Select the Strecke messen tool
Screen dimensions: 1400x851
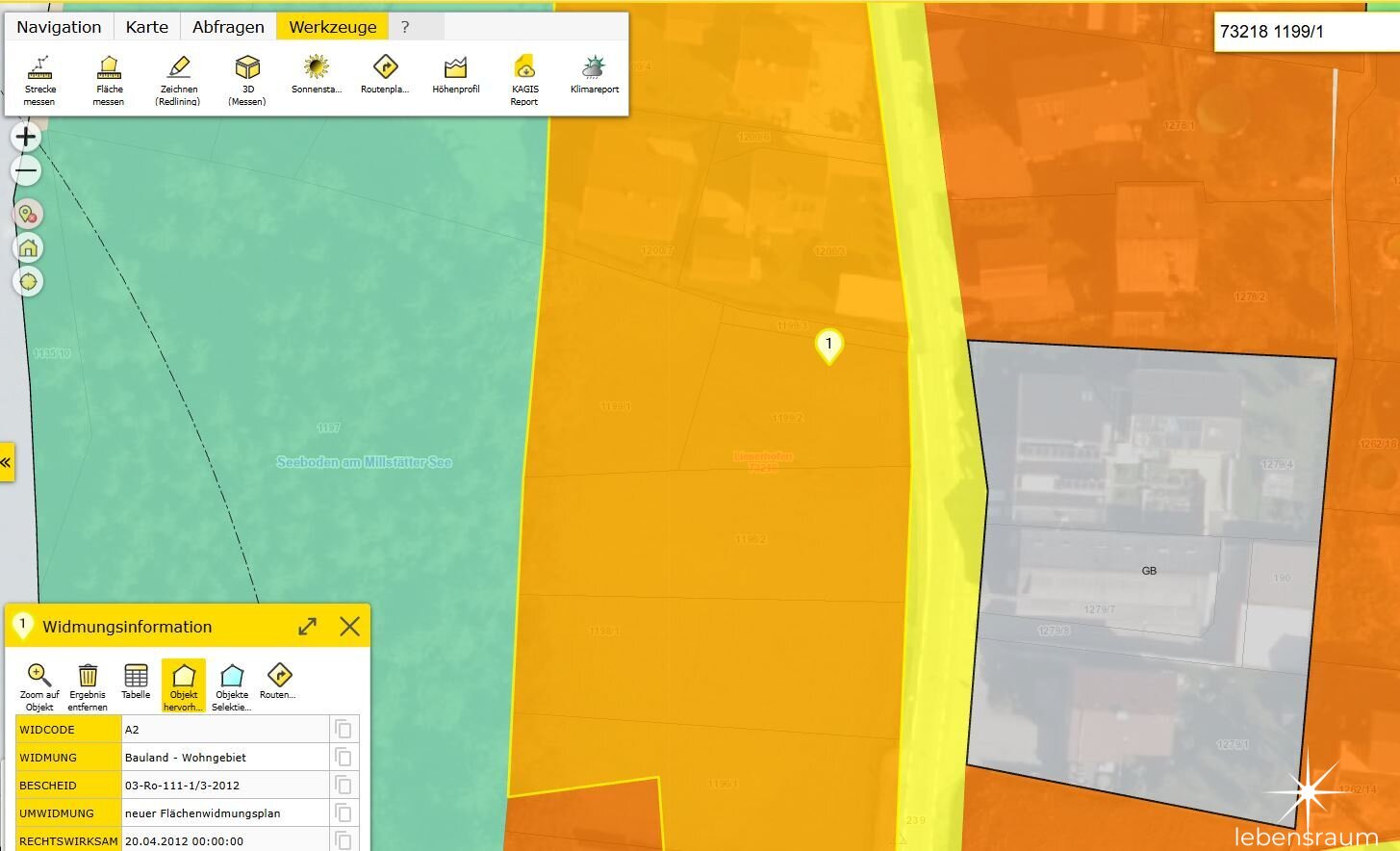pos(39,79)
